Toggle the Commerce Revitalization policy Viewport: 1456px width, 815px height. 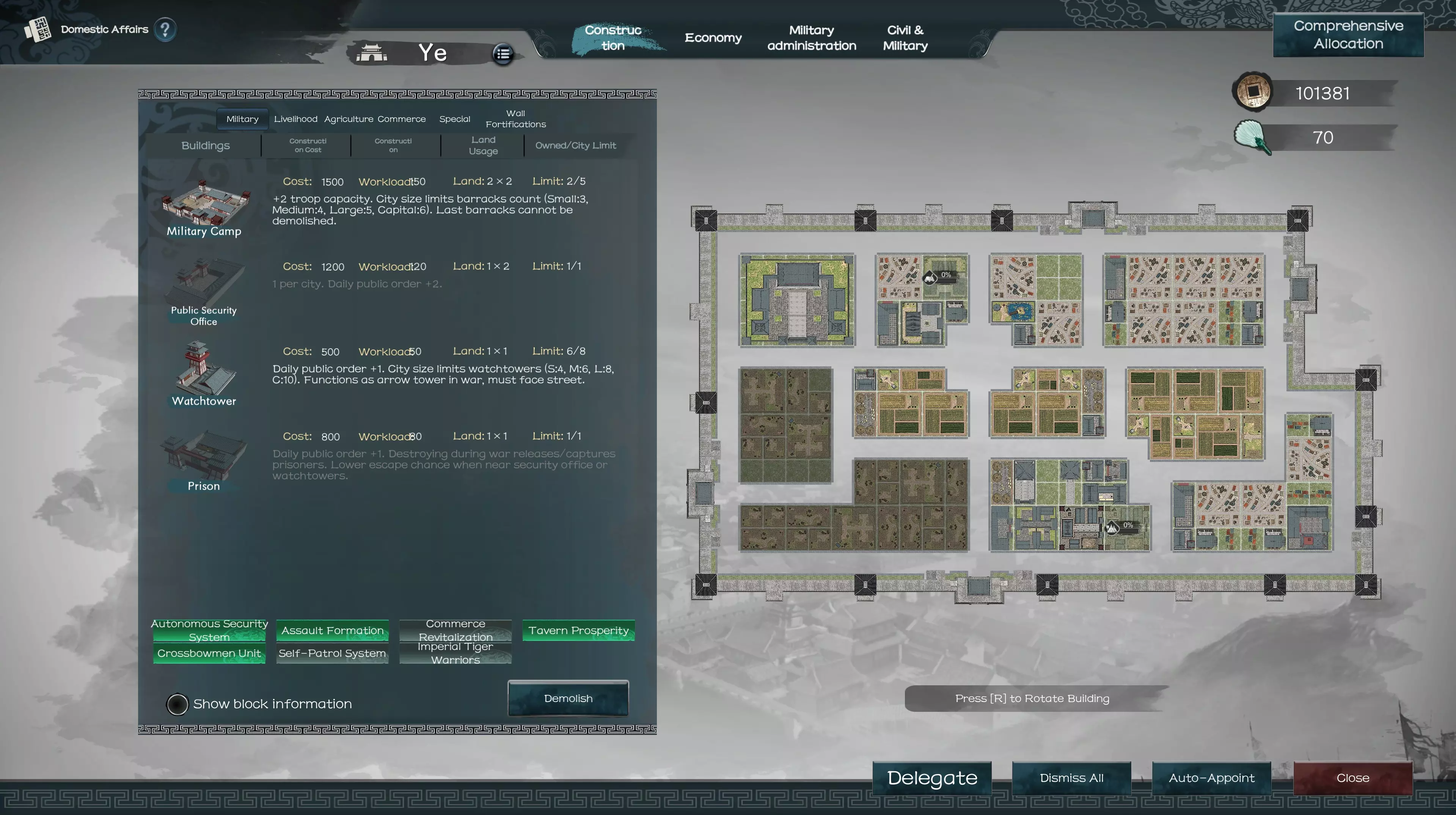tap(455, 630)
